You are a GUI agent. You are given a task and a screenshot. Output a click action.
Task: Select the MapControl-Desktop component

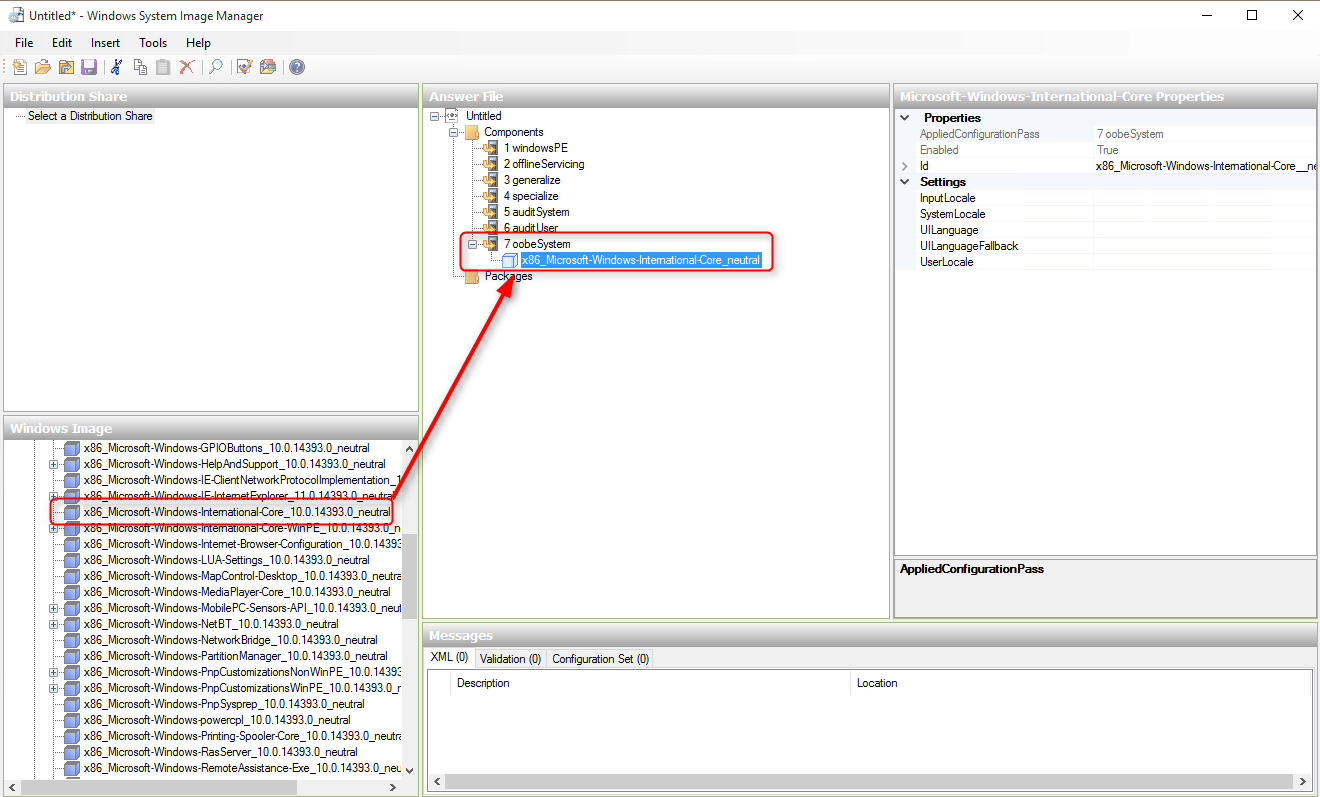click(242, 576)
